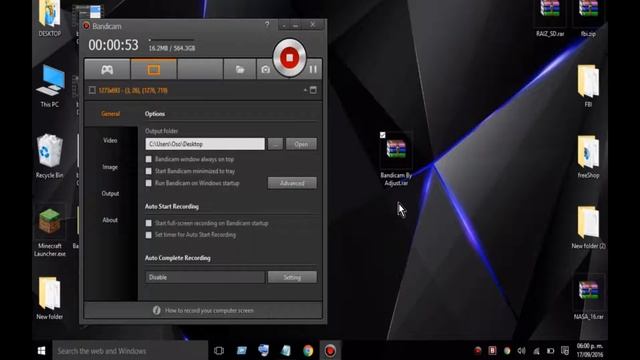Switch to the Output tab

click(x=110, y=193)
